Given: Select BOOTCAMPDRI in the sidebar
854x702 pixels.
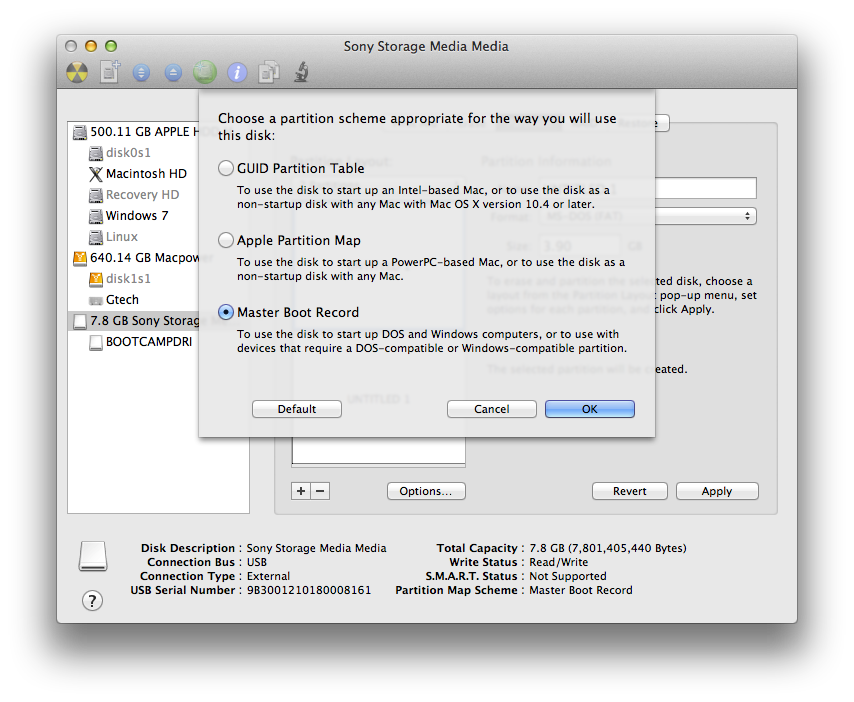Looking at the screenshot, I should 149,342.
